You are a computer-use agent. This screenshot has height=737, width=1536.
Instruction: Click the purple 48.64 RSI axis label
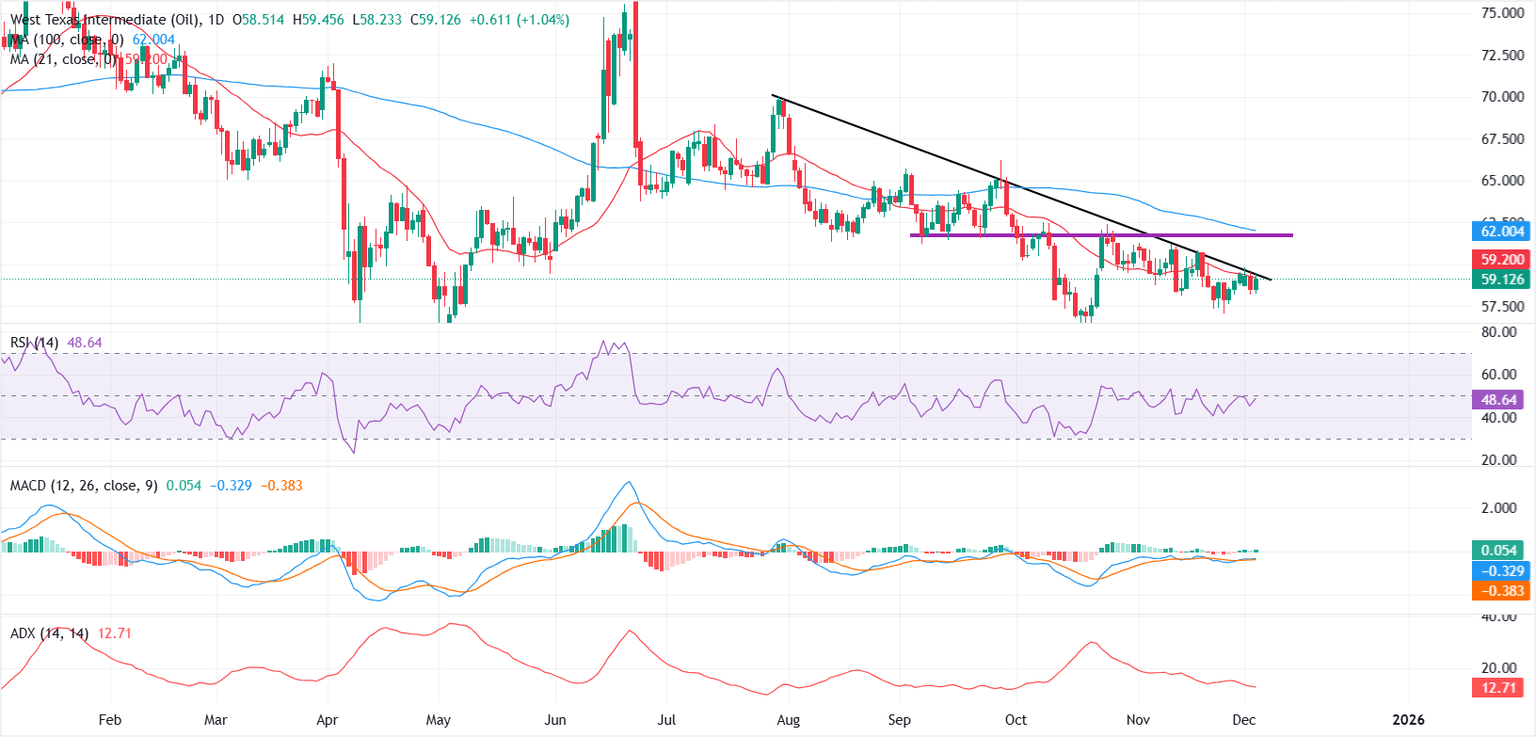pyautogui.click(x=1499, y=398)
